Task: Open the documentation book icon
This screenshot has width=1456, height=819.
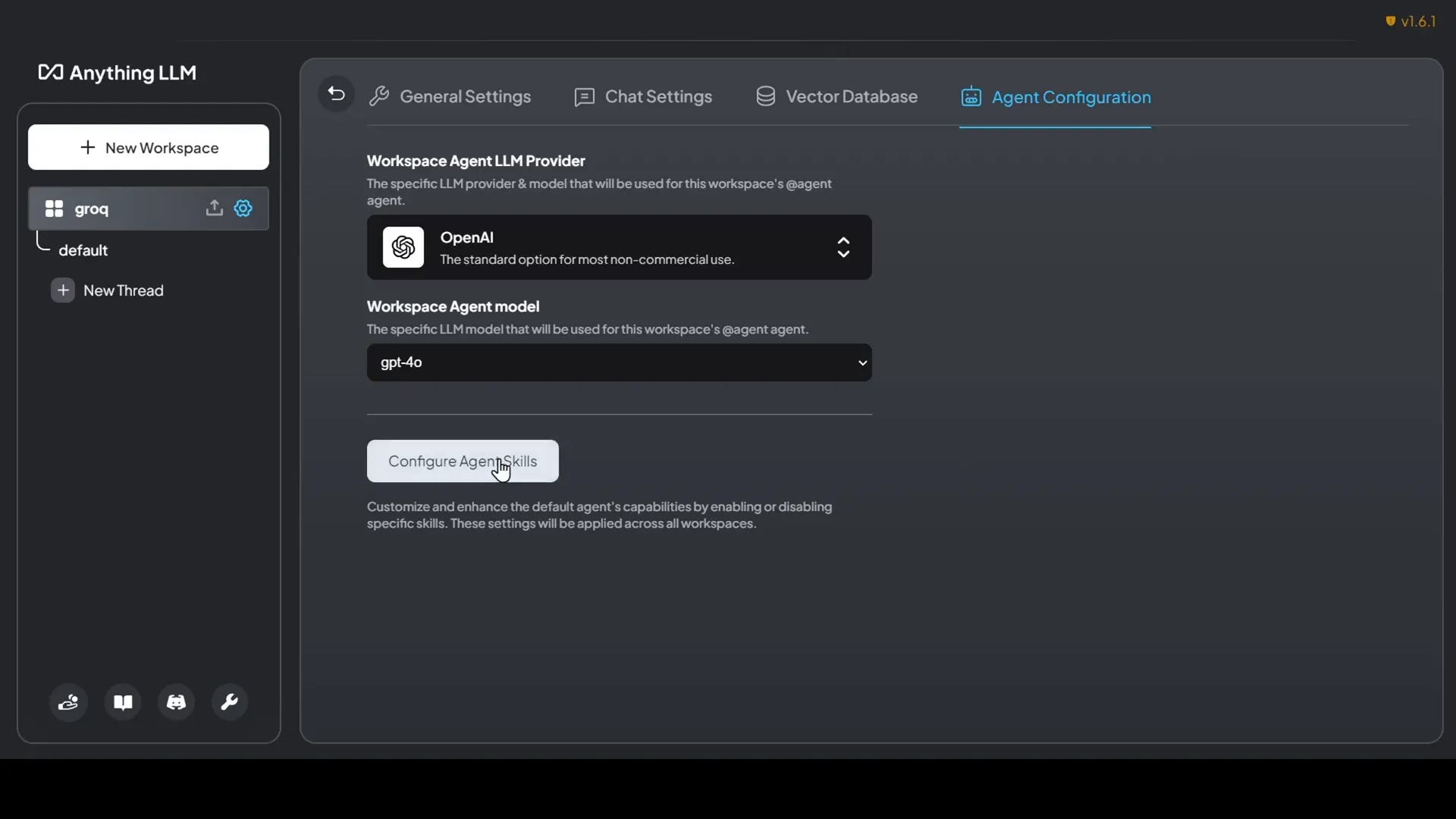Action: 123,702
